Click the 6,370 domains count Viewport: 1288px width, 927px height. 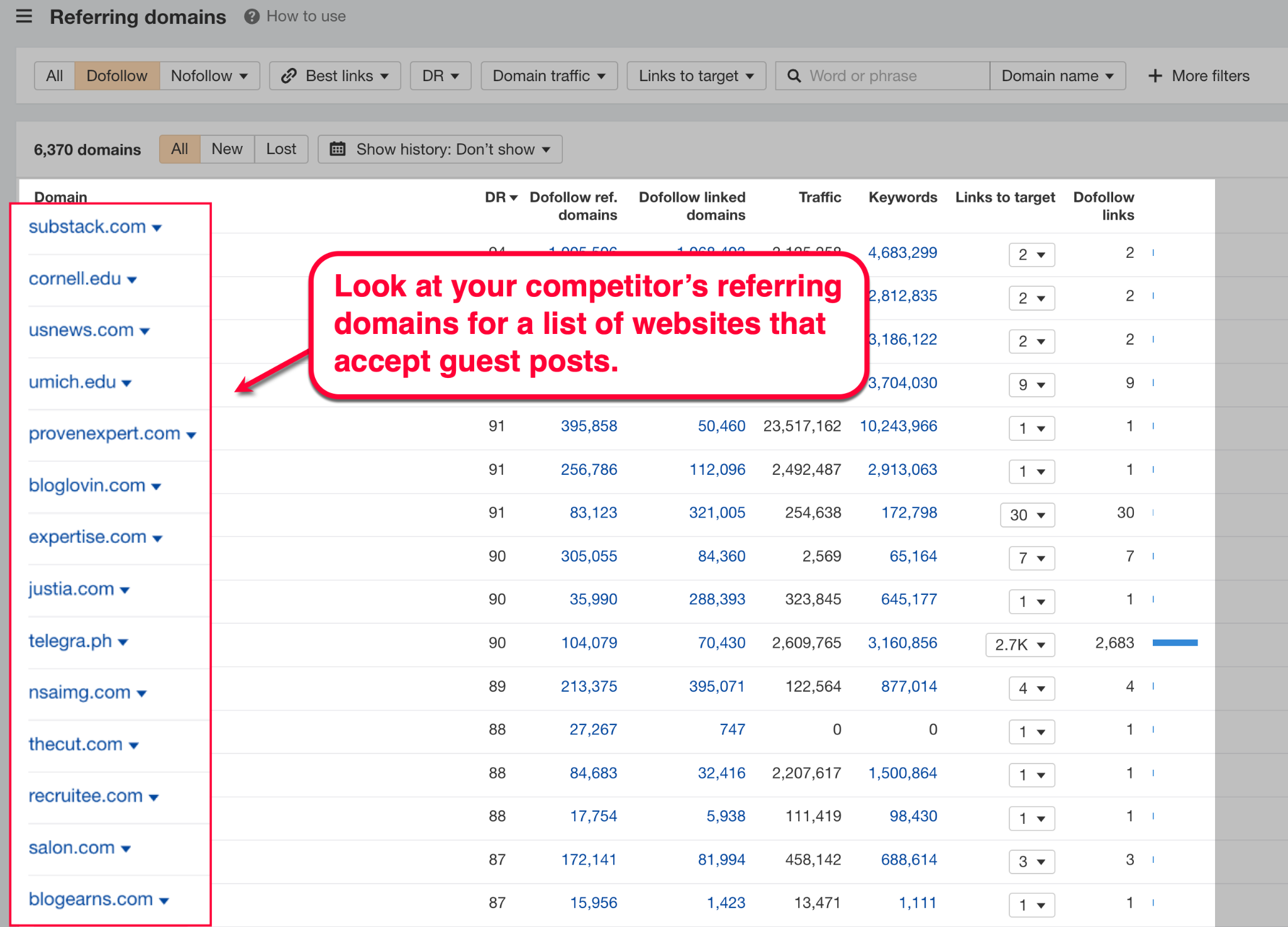click(x=87, y=150)
